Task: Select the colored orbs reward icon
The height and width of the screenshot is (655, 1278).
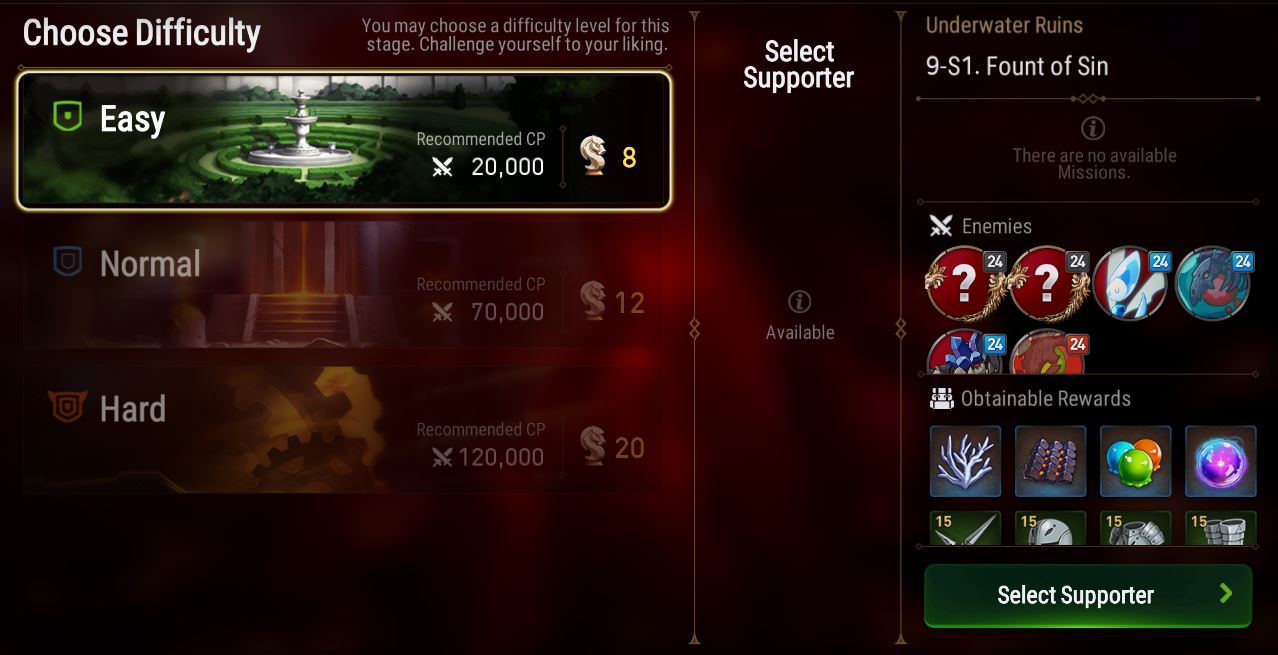Action: point(1136,461)
